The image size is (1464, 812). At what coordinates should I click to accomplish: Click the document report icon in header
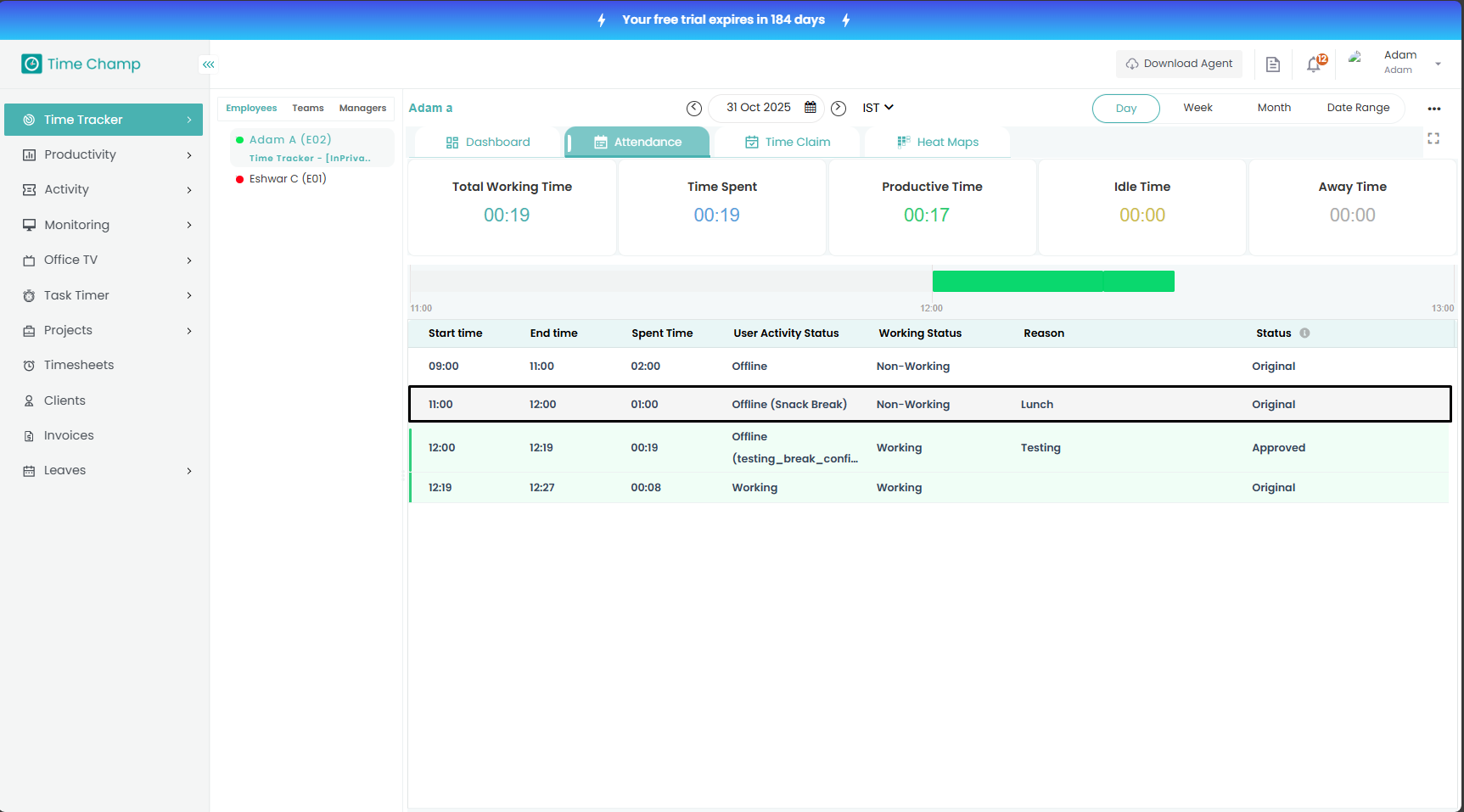pos(1272,64)
